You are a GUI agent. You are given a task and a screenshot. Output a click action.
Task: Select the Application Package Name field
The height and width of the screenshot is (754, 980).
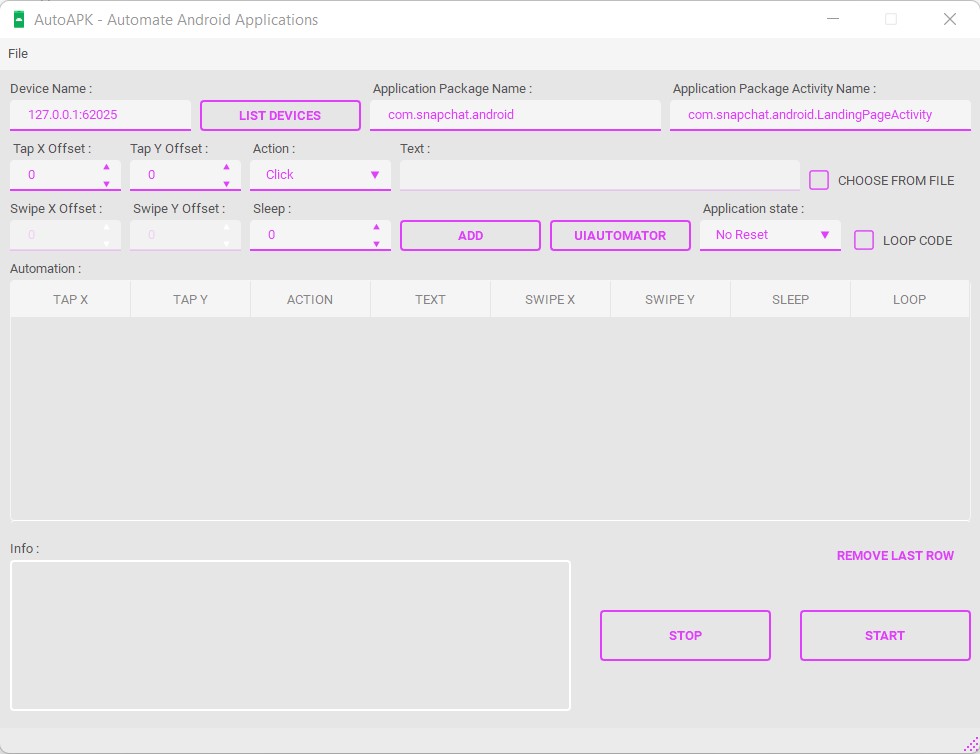515,115
